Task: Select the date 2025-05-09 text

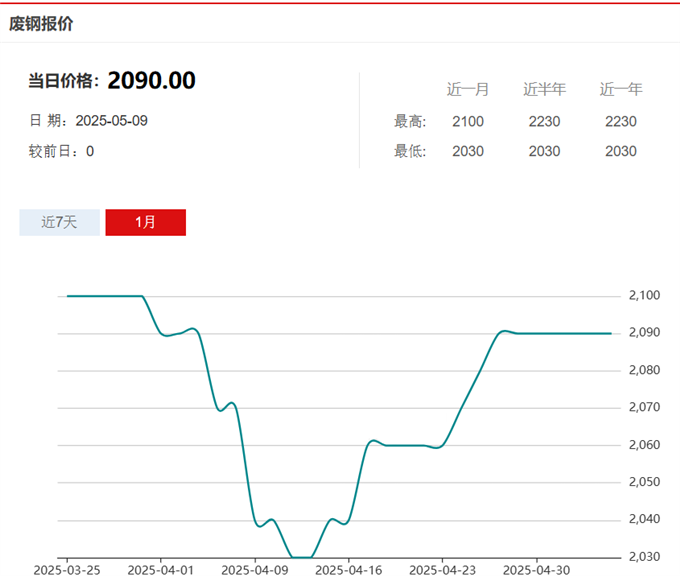Action: (x=112, y=120)
